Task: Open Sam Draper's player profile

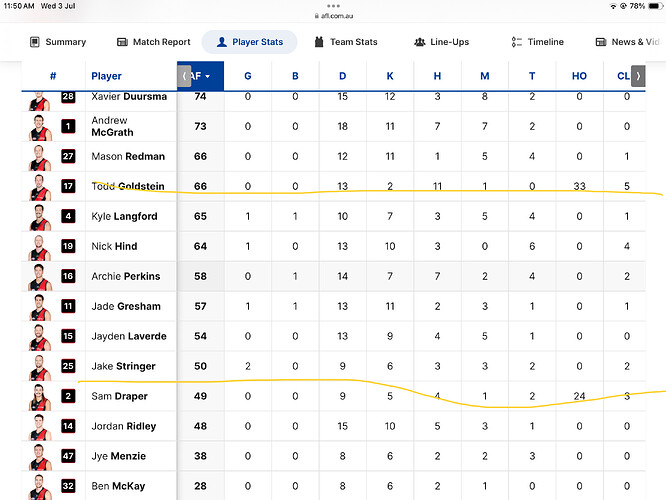Action: tap(118, 396)
